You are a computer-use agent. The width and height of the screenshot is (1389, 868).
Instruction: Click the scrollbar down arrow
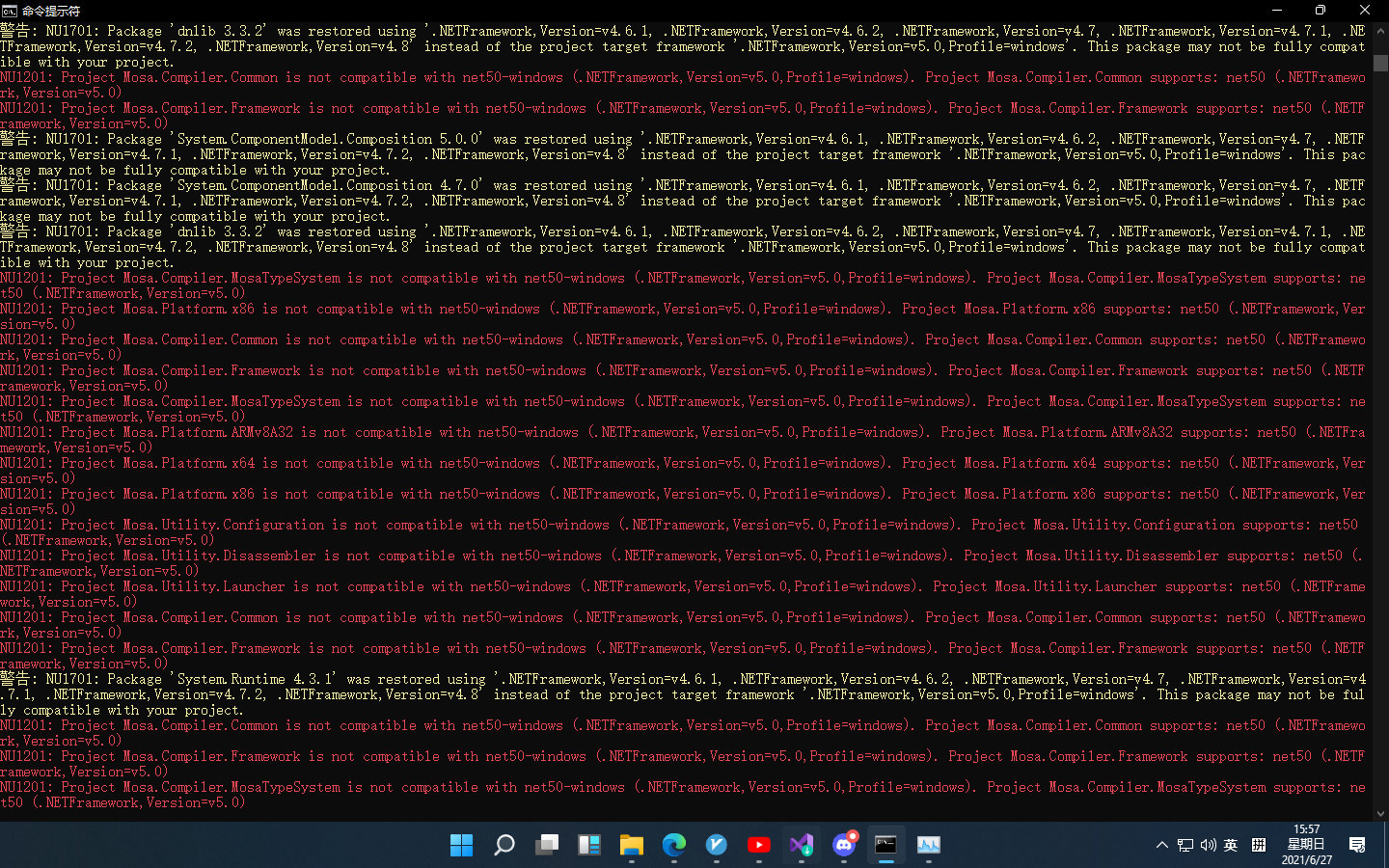point(1381,813)
